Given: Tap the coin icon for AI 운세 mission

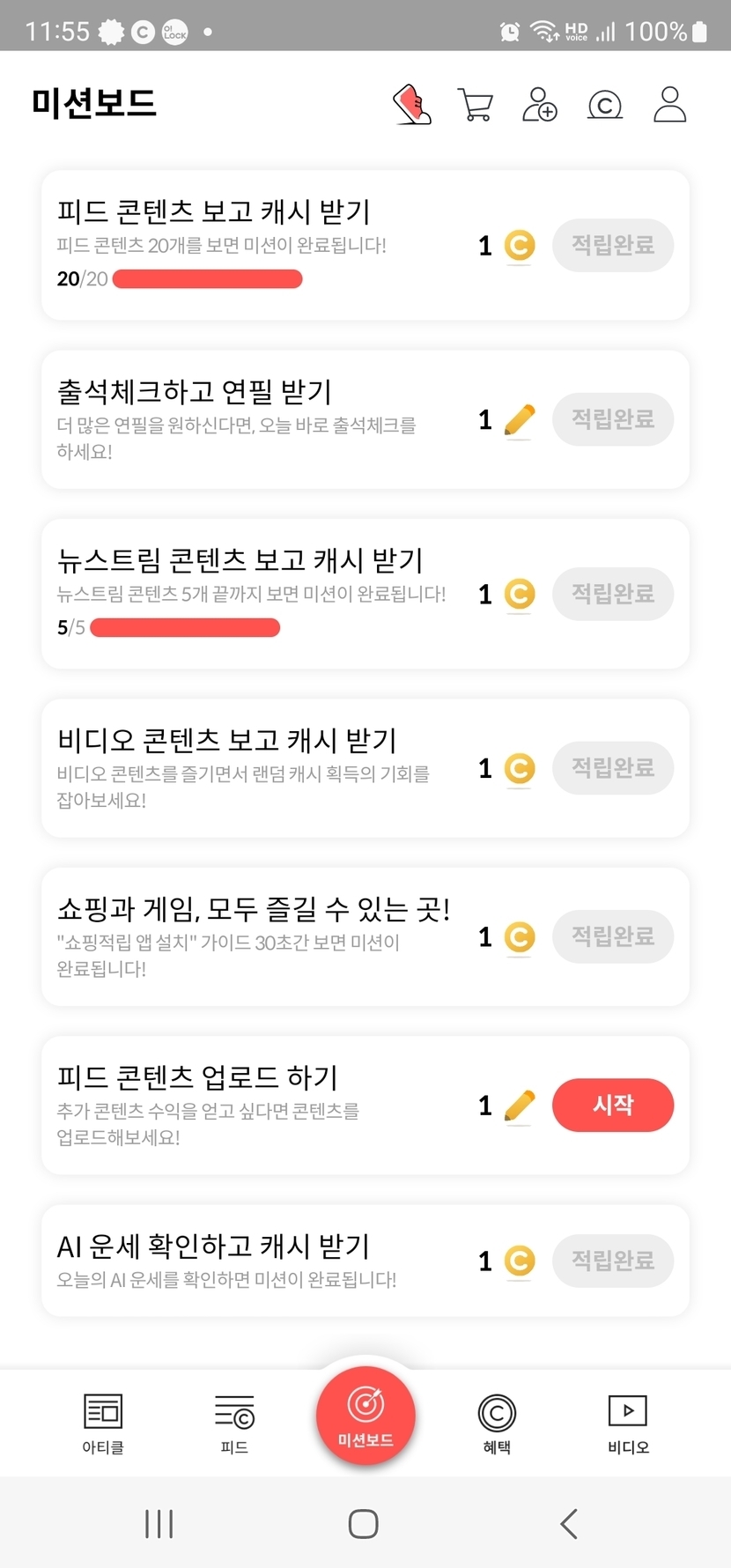Looking at the screenshot, I should coord(519,1261).
